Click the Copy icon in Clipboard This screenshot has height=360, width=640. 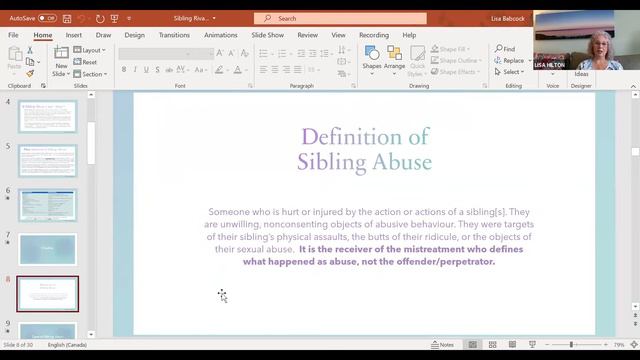tap(30, 62)
